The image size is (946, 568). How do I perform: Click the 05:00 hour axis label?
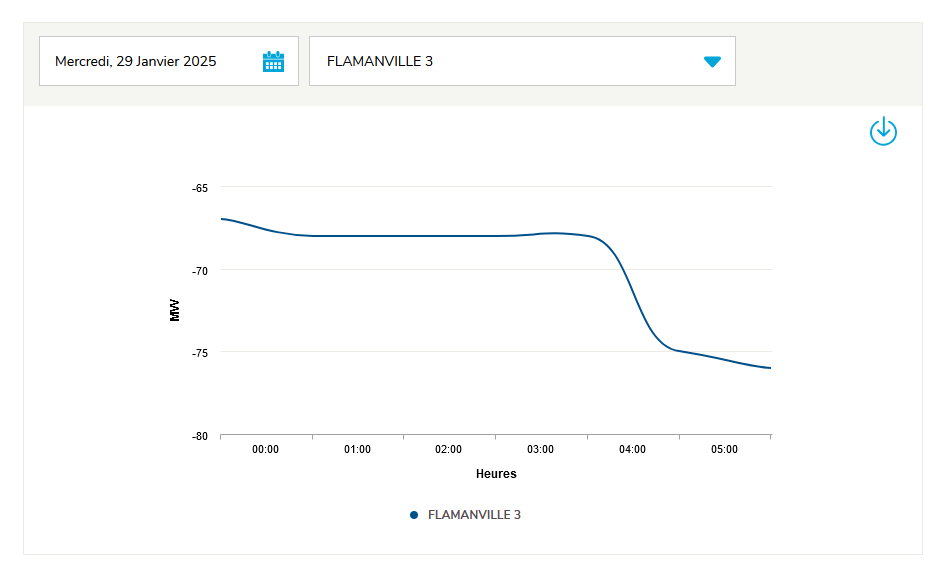pyautogui.click(x=725, y=450)
